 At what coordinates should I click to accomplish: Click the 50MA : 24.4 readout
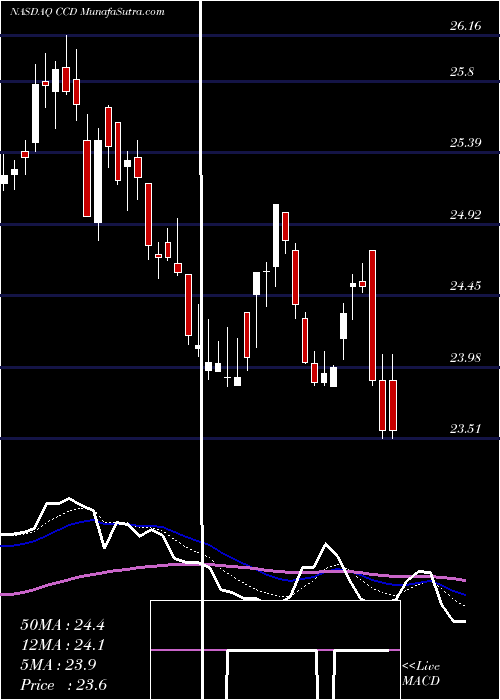point(62,625)
